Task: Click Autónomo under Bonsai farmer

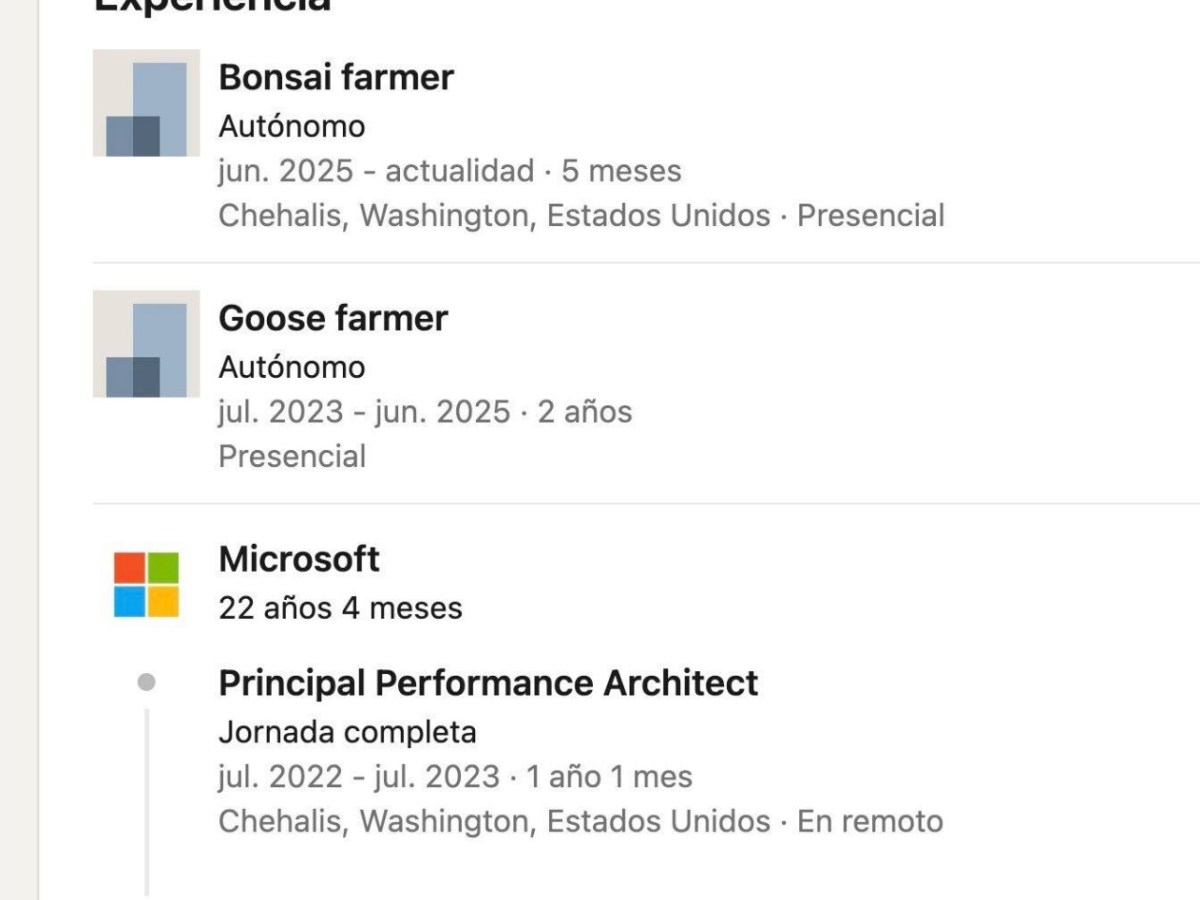Action: point(292,127)
